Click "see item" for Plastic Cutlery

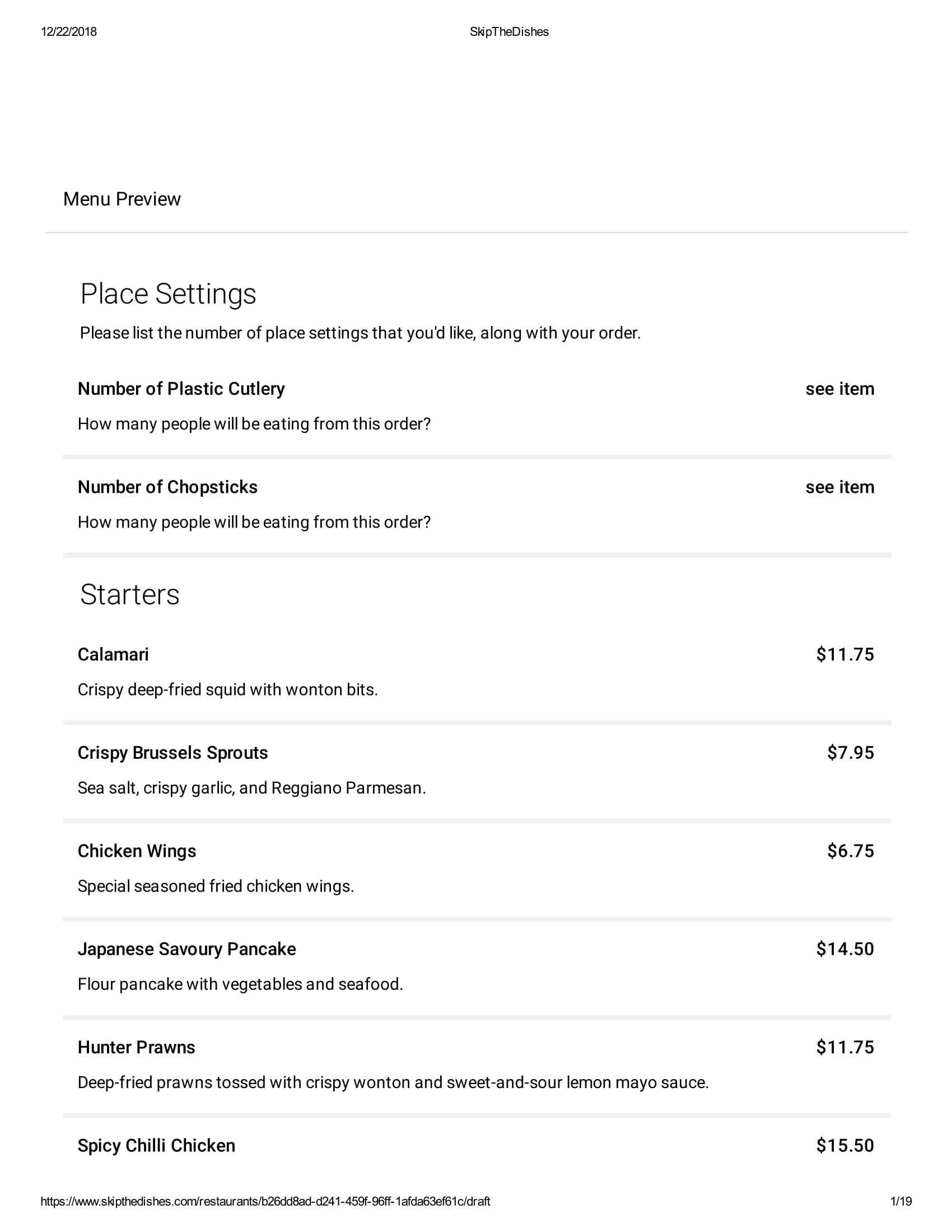point(839,389)
